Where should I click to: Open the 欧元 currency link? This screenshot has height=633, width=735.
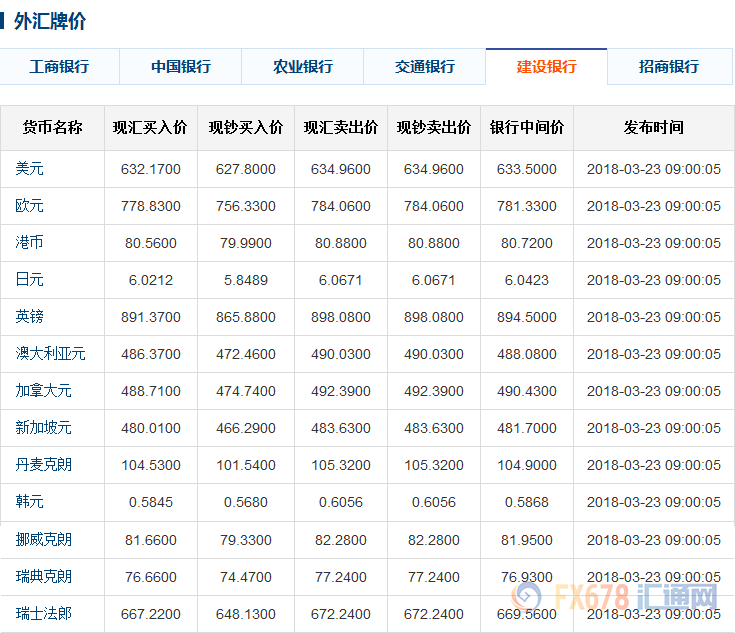click(x=30, y=206)
